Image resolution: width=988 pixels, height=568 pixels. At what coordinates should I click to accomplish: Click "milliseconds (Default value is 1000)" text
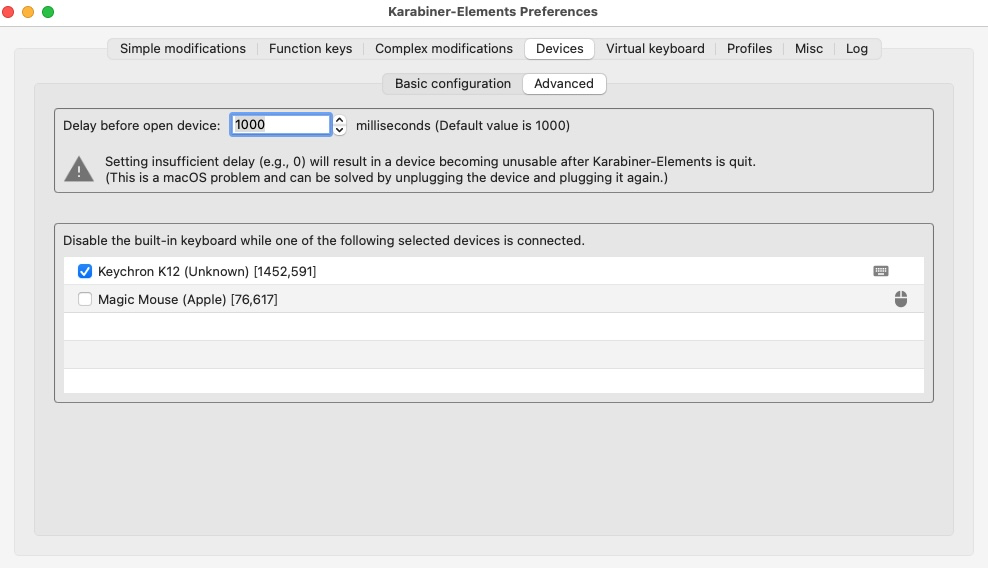[x=462, y=125]
